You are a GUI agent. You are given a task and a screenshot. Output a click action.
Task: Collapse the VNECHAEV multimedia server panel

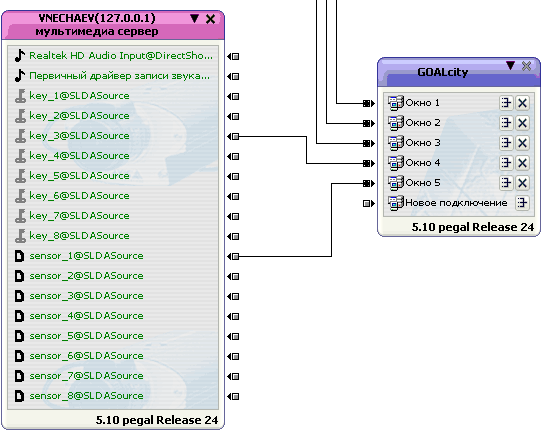click(x=195, y=18)
